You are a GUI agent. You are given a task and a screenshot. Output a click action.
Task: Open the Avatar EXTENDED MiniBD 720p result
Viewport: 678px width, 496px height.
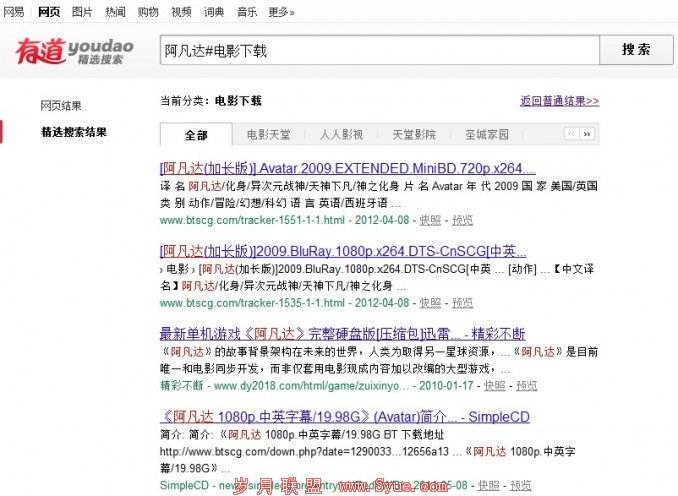(348, 168)
